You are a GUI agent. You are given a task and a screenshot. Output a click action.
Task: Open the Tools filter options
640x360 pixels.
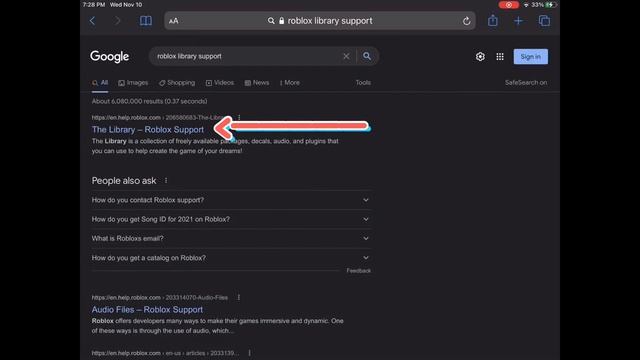(x=363, y=82)
